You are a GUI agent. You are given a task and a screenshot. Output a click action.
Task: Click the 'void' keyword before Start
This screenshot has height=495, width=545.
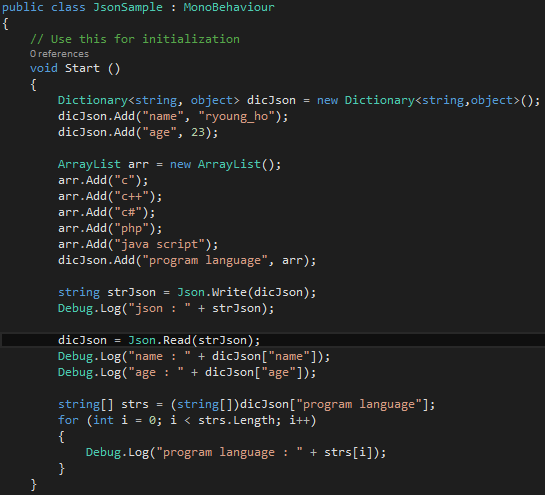coord(44,68)
